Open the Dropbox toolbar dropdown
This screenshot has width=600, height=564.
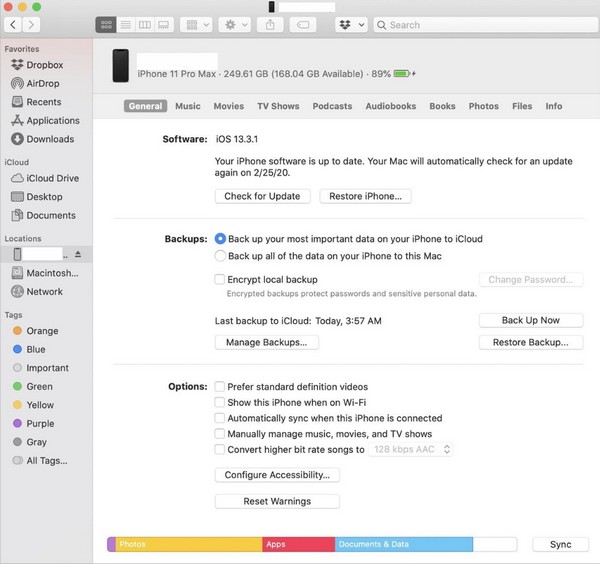click(351, 25)
